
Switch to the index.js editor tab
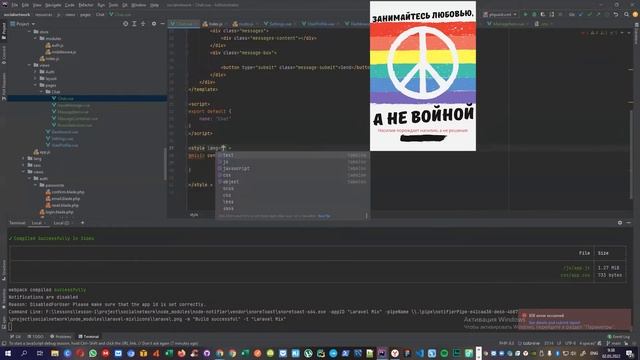pyautogui.click(x=213, y=24)
